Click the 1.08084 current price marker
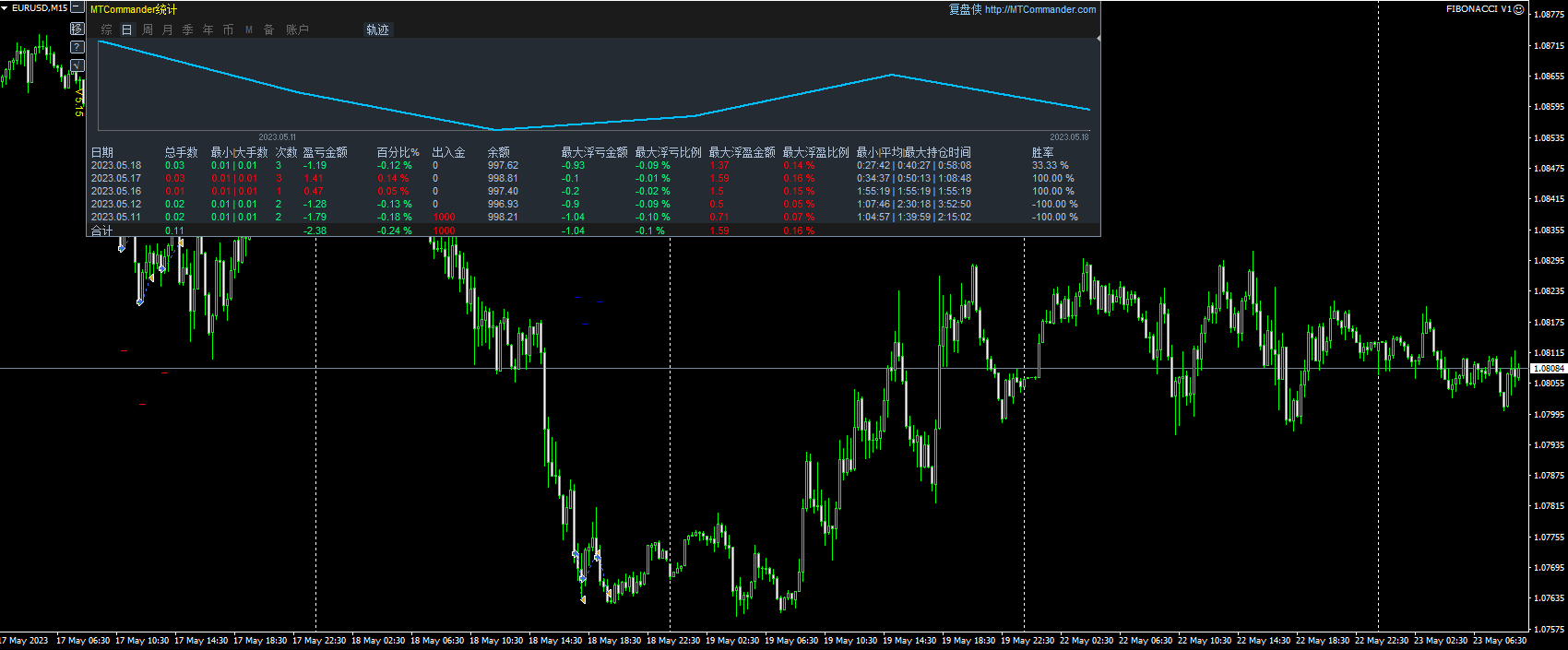The width and height of the screenshot is (1568, 650). pyautogui.click(x=1548, y=369)
